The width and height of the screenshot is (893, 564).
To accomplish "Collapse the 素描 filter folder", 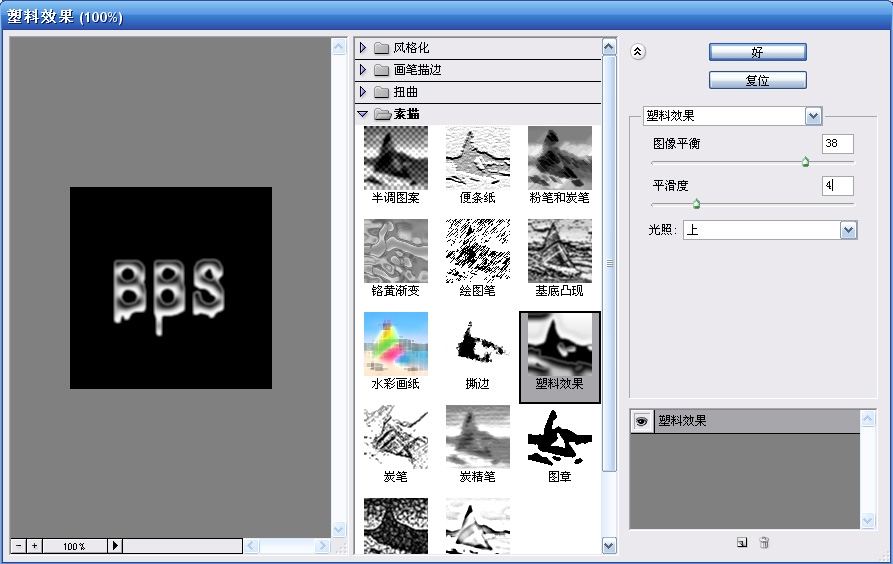I will (363, 114).
